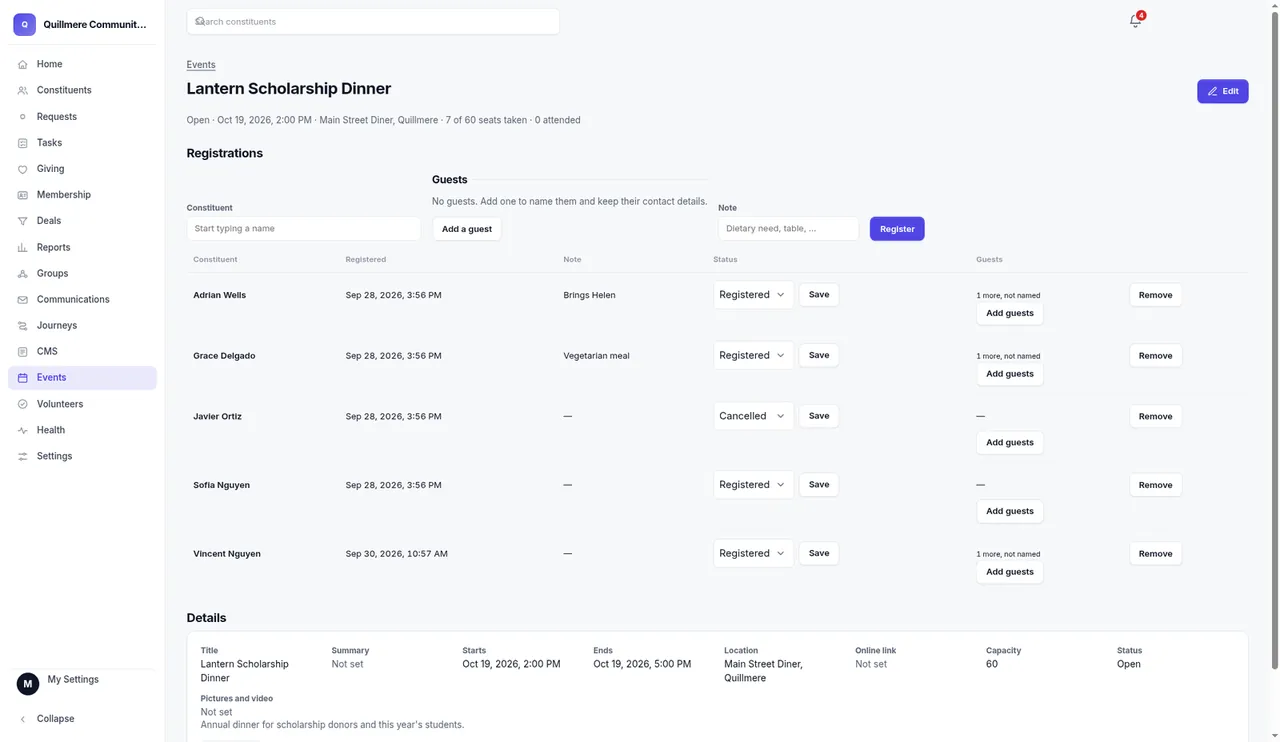Click the Settings sliders icon
Viewport: 1280px width, 742px height.
click(x=23, y=456)
